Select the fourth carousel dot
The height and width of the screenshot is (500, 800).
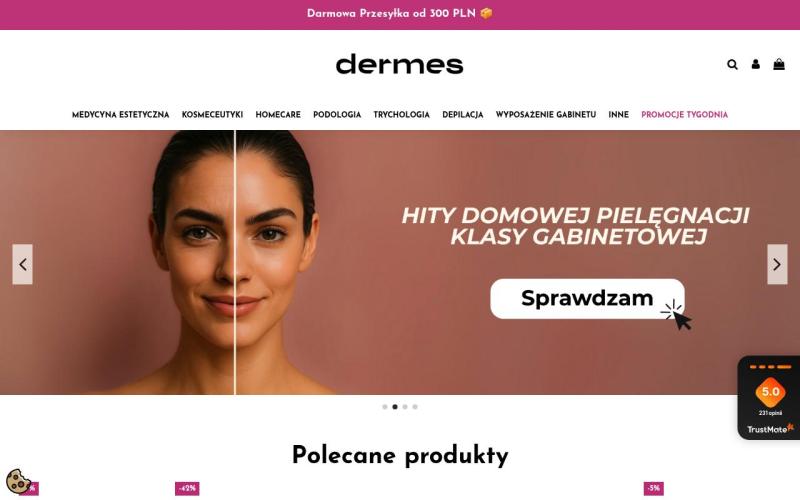[415, 407]
